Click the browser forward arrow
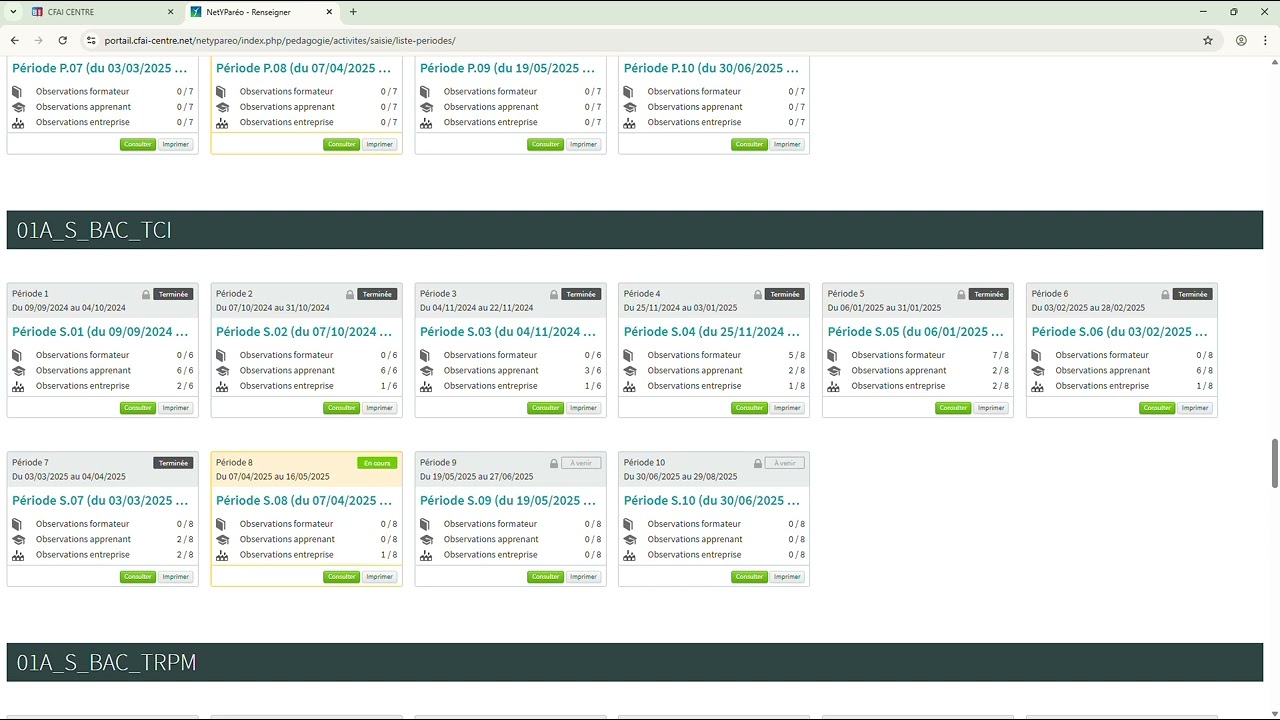Image resolution: width=1280 pixels, height=720 pixels. pos(39,40)
